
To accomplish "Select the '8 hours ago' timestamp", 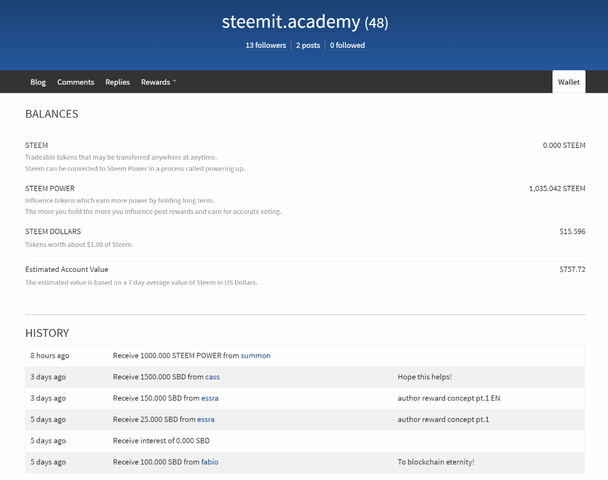I will (x=50, y=356).
